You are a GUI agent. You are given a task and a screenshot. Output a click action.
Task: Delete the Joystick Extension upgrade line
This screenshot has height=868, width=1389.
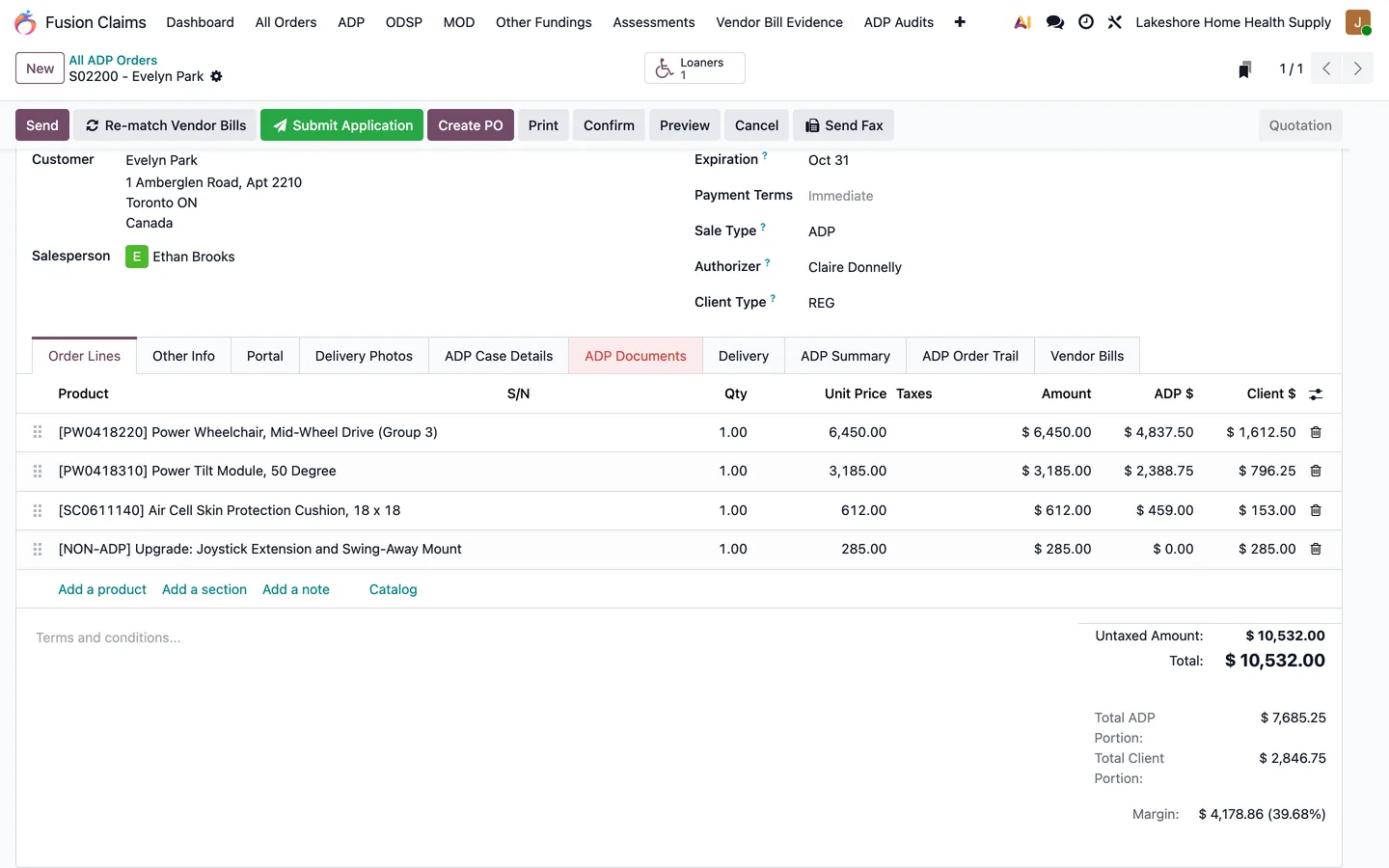coord(1316,549)
